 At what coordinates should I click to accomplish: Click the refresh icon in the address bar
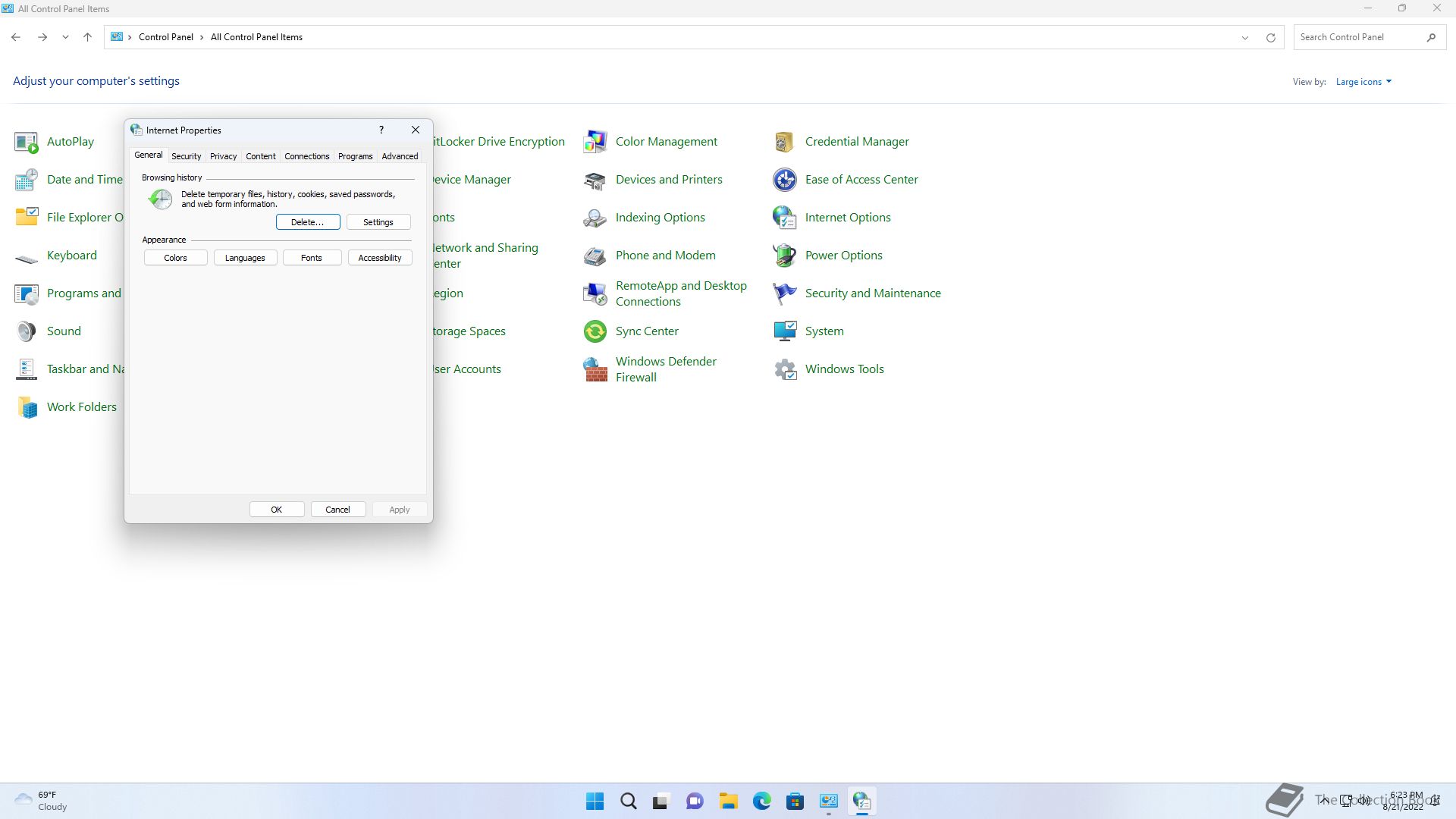click(1271, 37)
